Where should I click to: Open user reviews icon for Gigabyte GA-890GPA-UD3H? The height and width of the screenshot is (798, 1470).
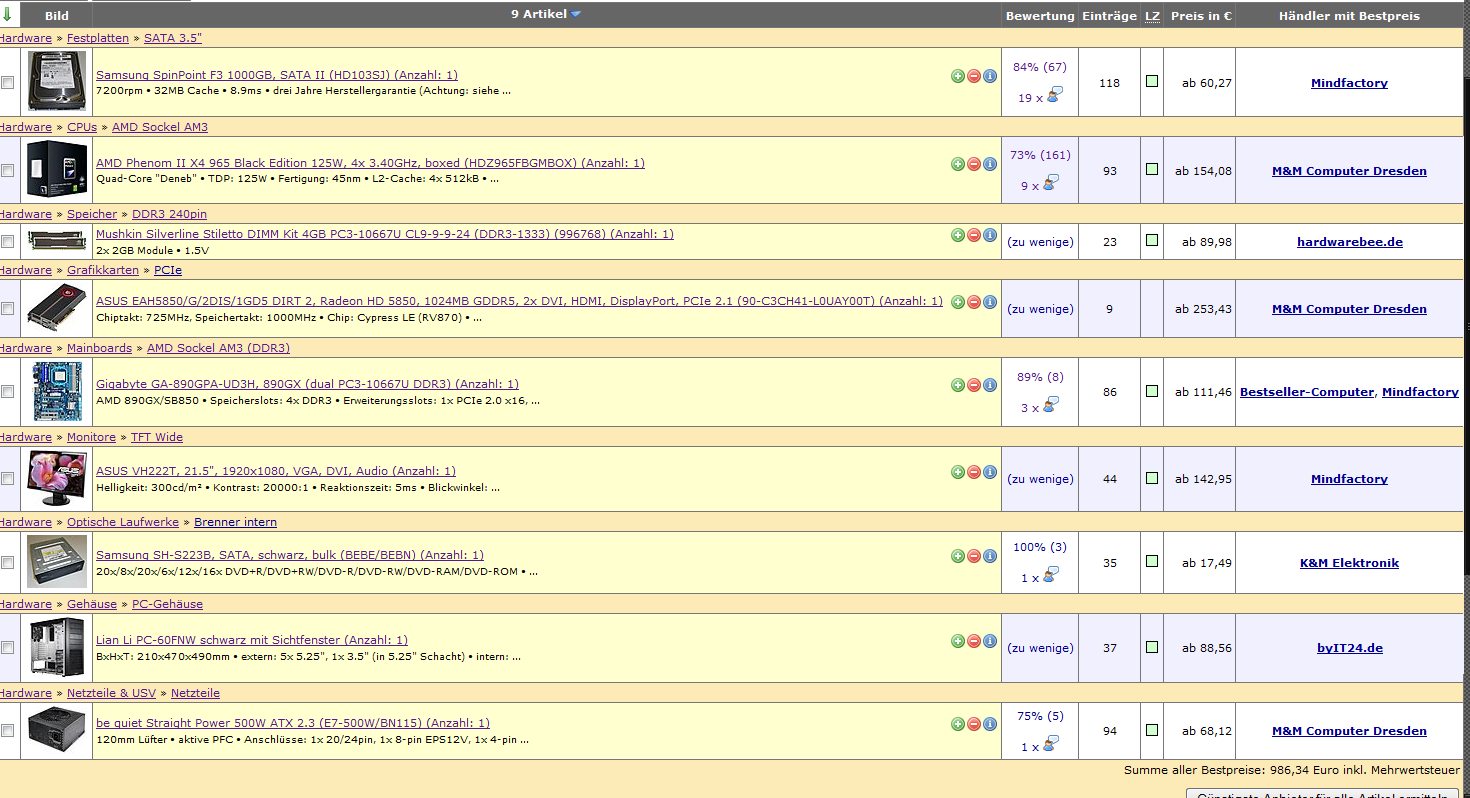pyautogui.click(x=1051, y=405)
